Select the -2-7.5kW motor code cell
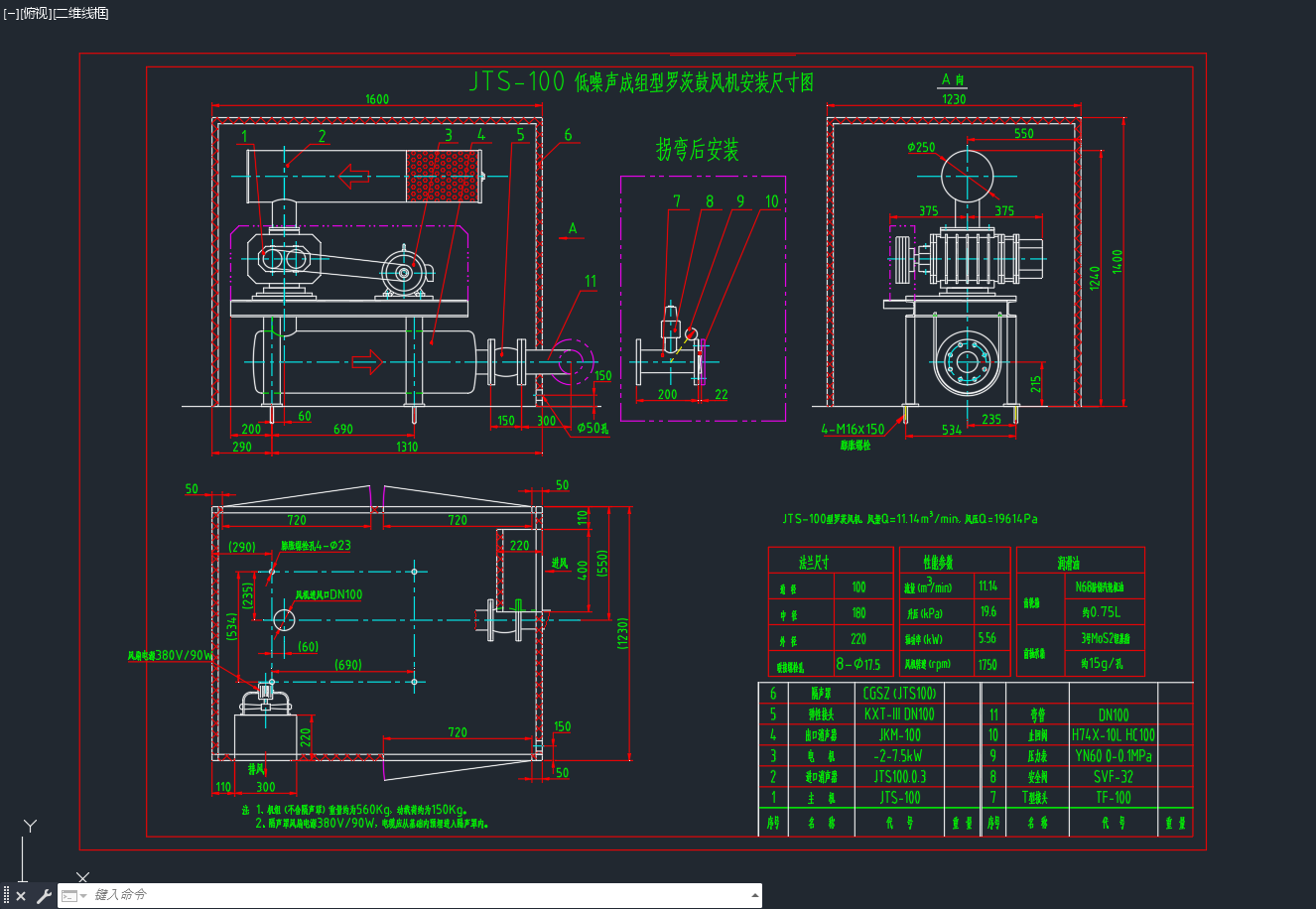Screen dimensions: 1316x909 coord(899,756)
